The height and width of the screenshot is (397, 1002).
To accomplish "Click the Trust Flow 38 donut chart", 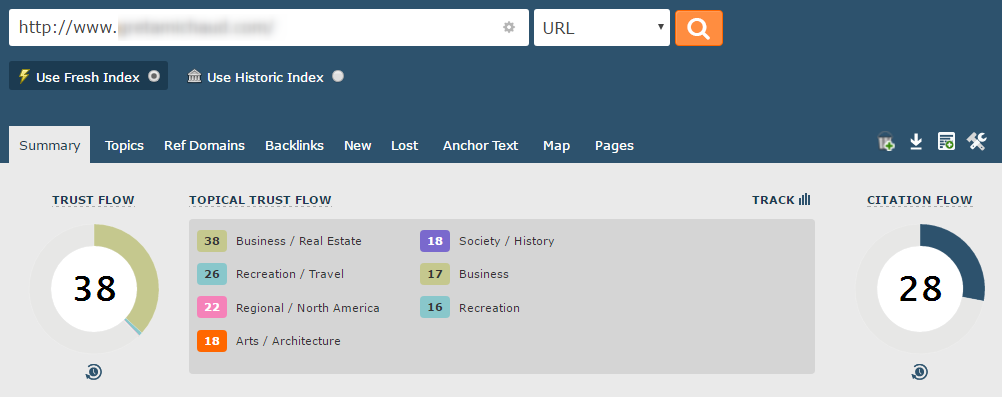I will tap(94, 288).
